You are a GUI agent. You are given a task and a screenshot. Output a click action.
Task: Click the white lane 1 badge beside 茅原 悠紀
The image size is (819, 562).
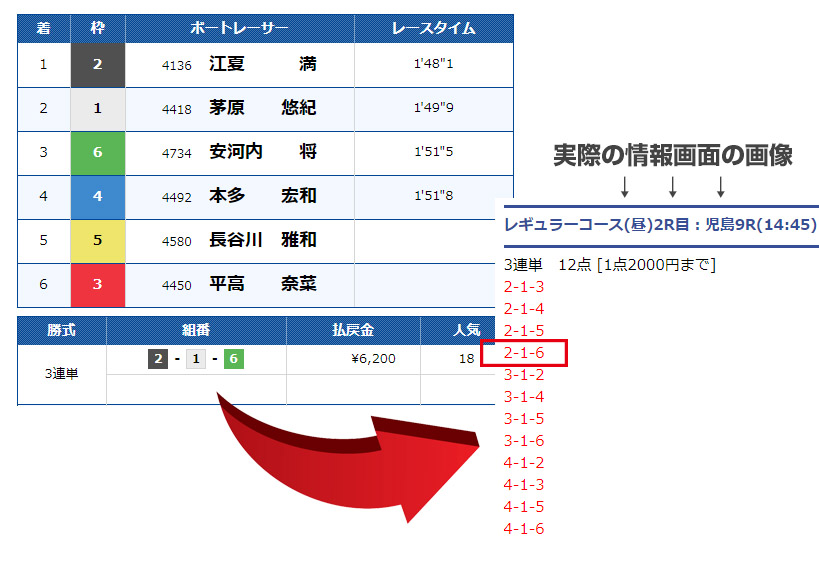point(98,109)
